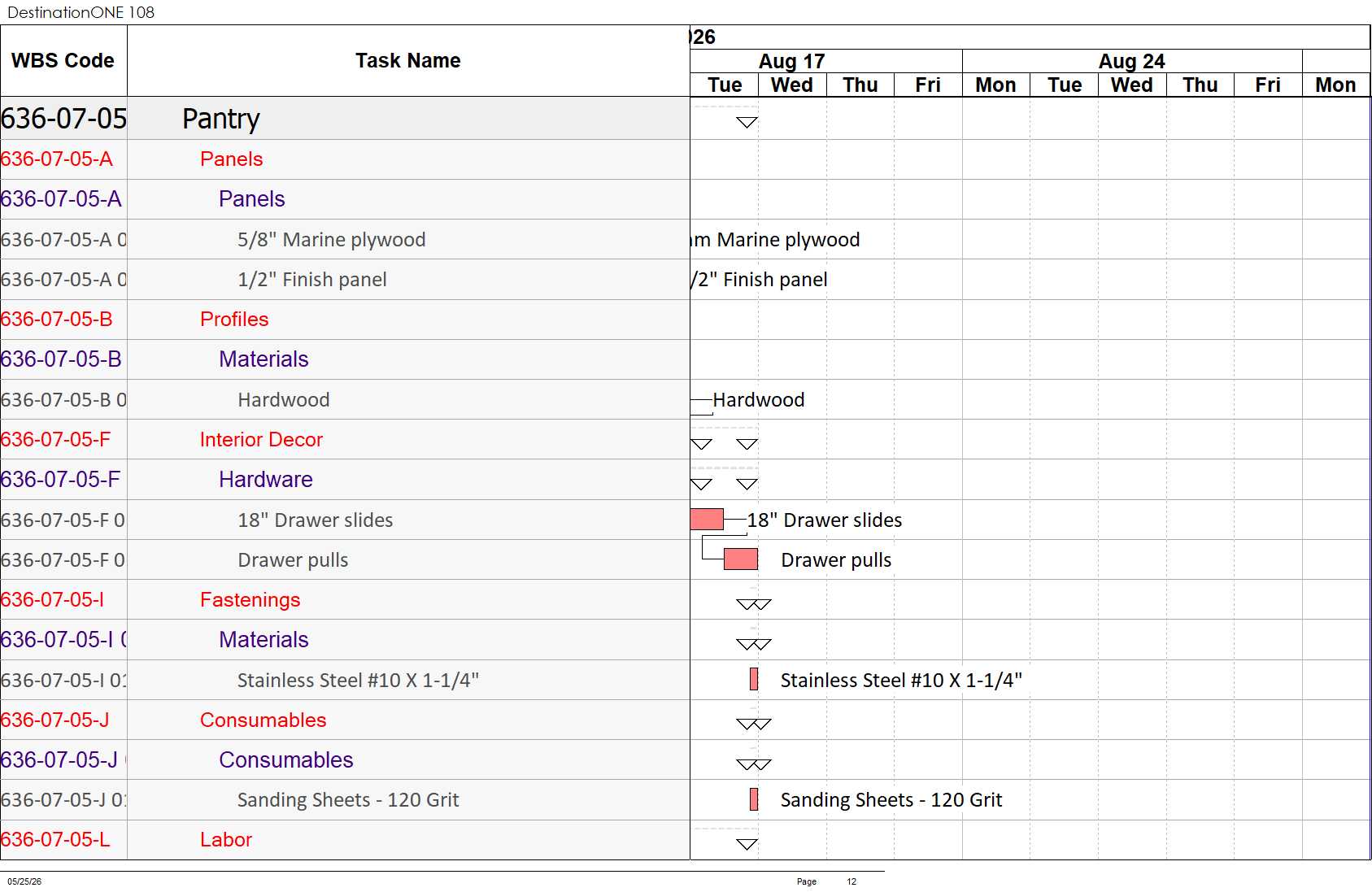Click the 18" Drawer slides Gantt bar

(x=707, y=520)
